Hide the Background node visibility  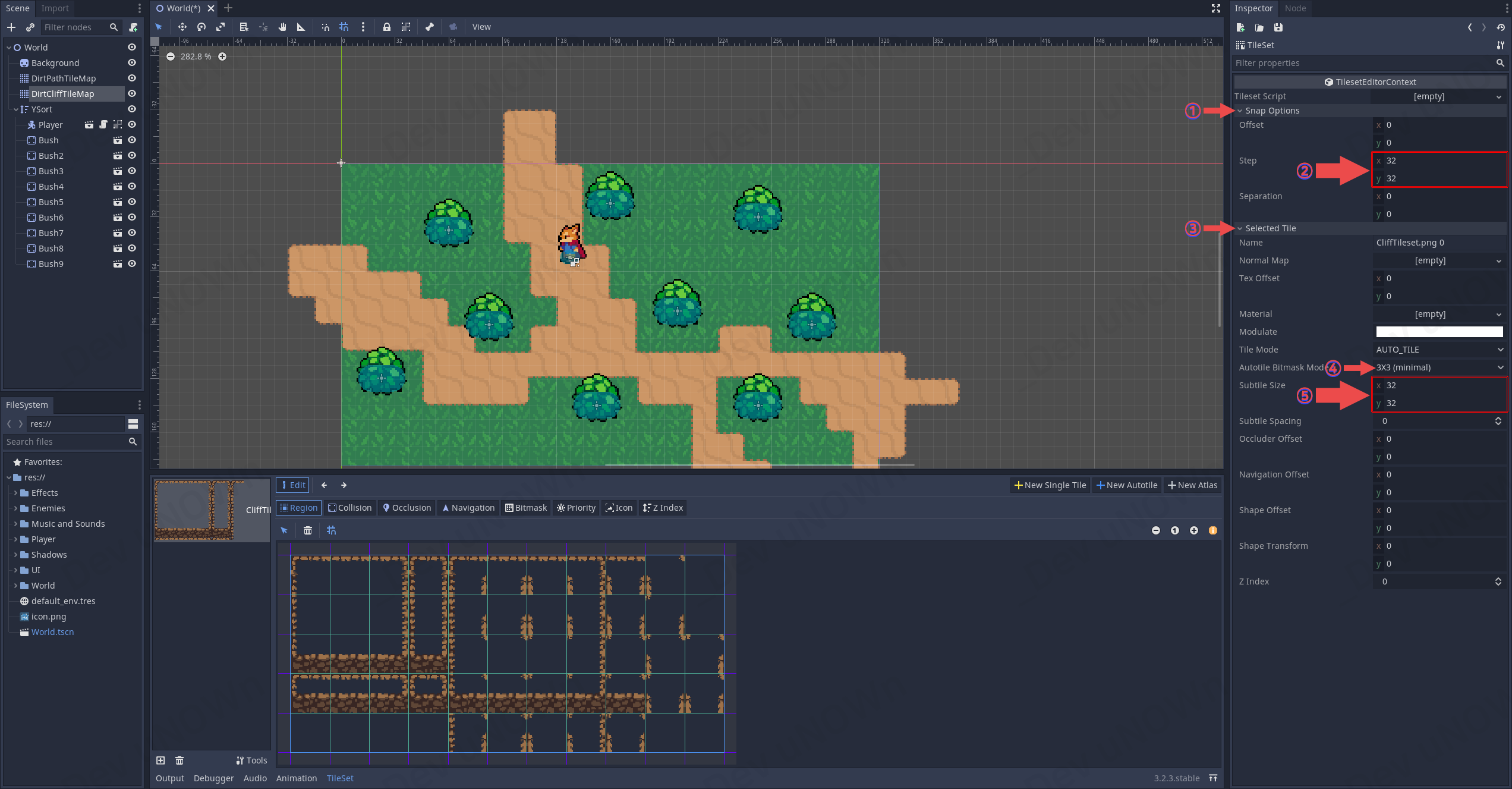tap(132, 62)
